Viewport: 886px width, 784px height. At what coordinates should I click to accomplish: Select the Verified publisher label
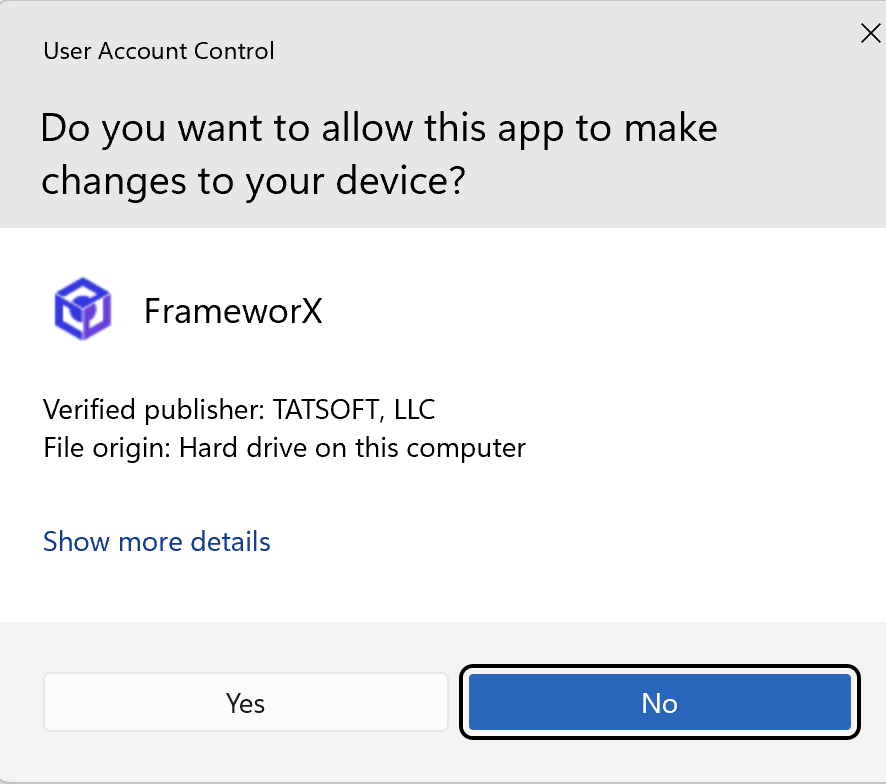pos(154,409)
